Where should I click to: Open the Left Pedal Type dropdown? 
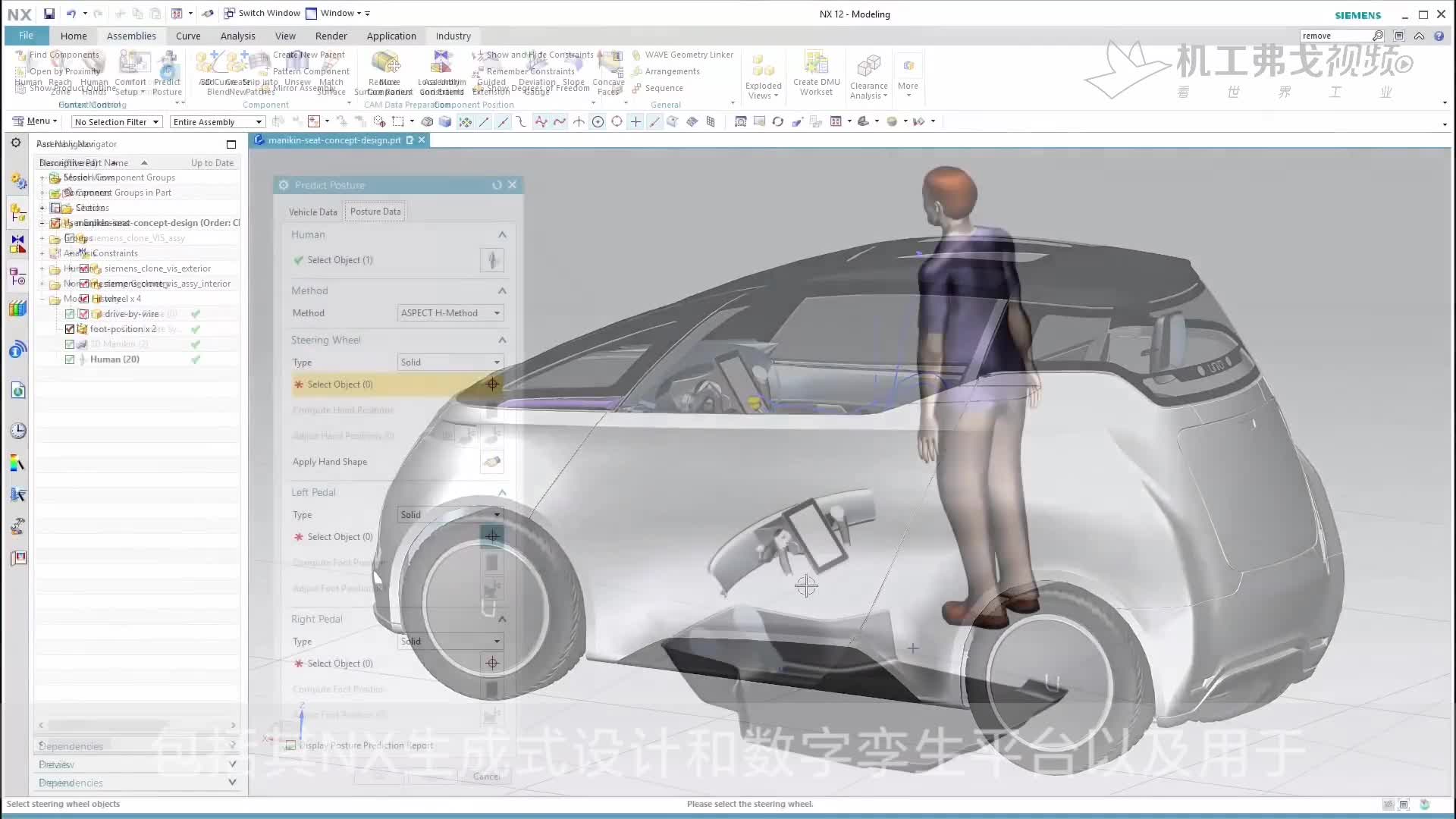coord(450,514)
